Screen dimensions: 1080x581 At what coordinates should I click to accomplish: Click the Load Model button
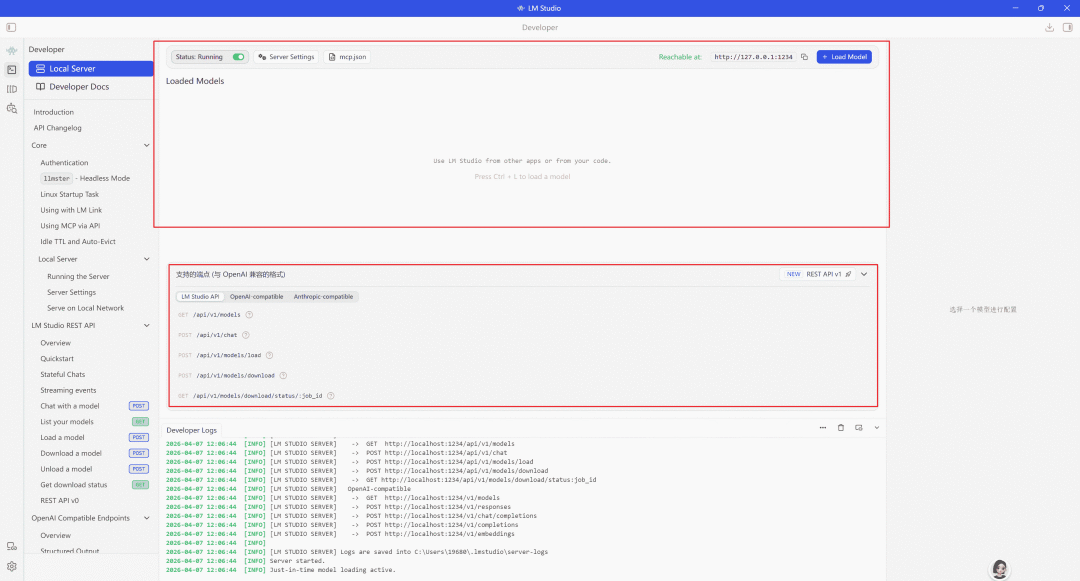pos(844,57)
